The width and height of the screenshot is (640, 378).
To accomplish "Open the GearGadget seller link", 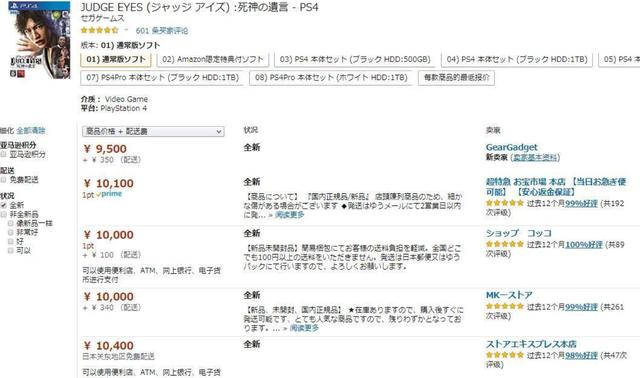I will click(511, 147).
